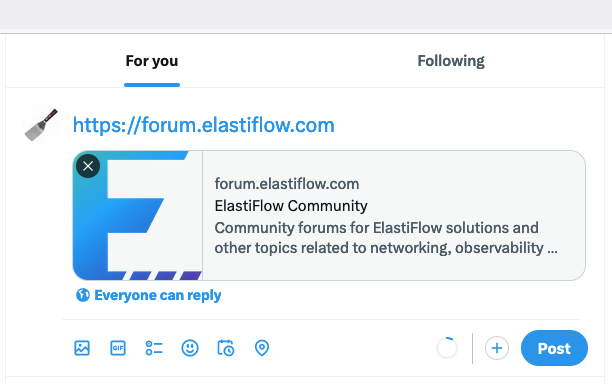
Task: Create a poll with the poll icon
Action: pos(154,348)
